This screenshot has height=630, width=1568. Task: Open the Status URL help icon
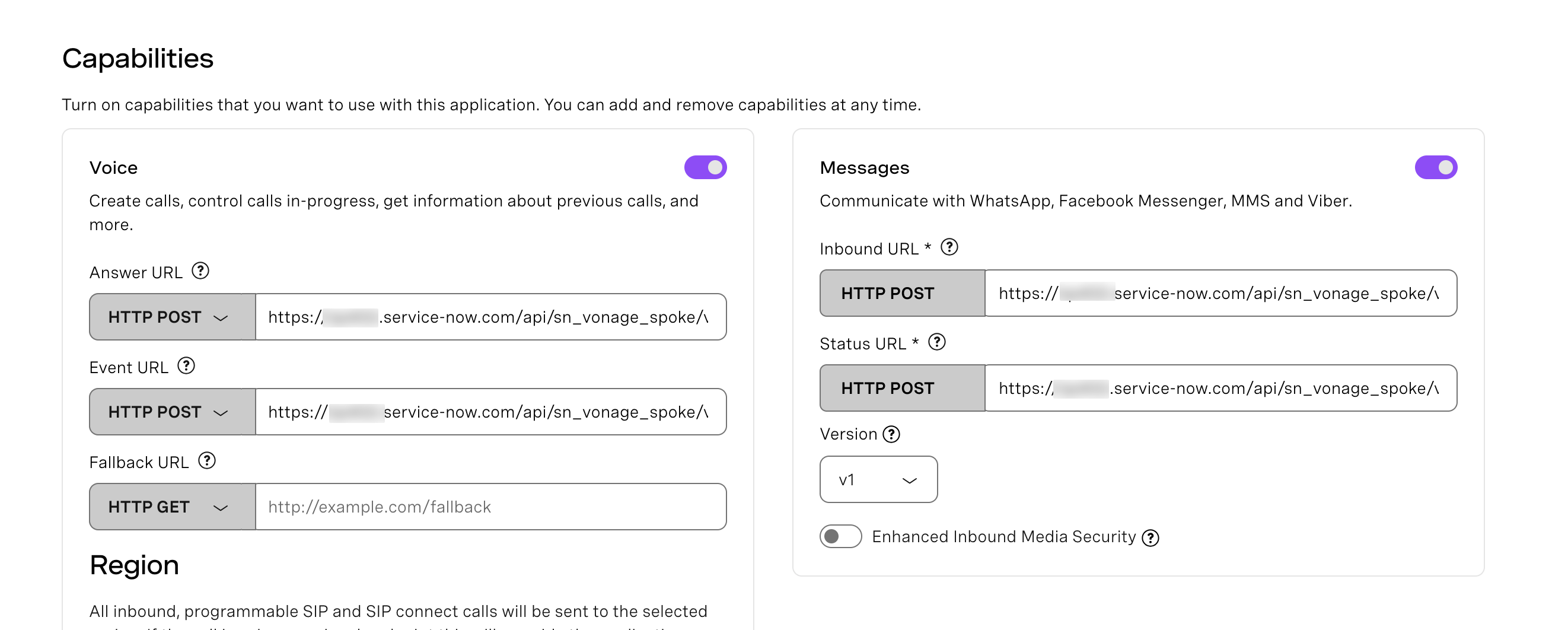tap(937, 342)
